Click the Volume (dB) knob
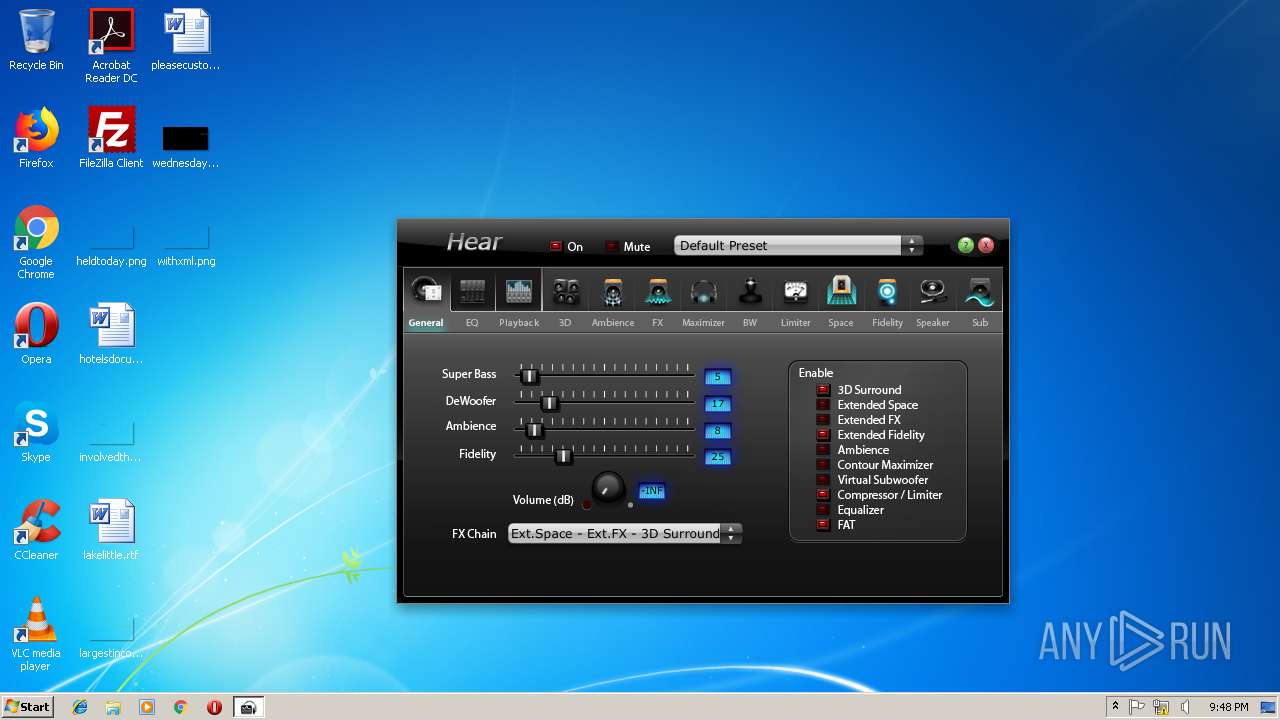Screen dimensions: 1280x720 pos(608,488)
